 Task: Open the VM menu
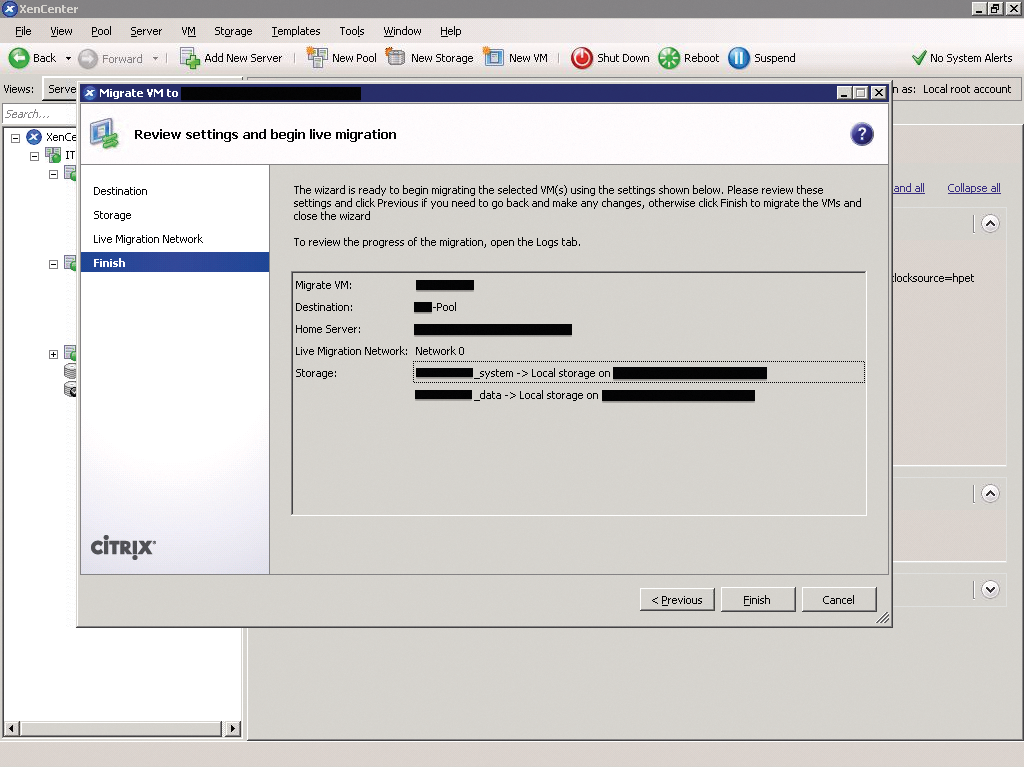[188, 31]
